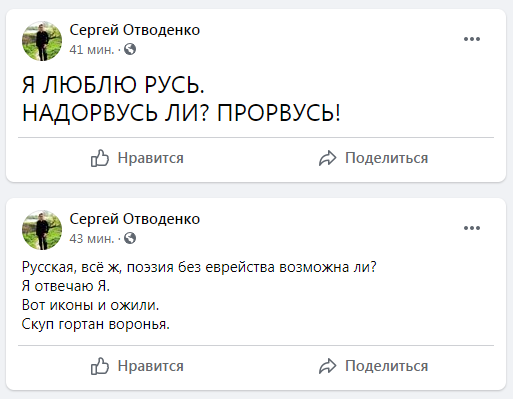The height and width of the screenshot is (399, 513).
Task: Click the globe privacy icon on the 43 мин. post
Action: [130, 238]
